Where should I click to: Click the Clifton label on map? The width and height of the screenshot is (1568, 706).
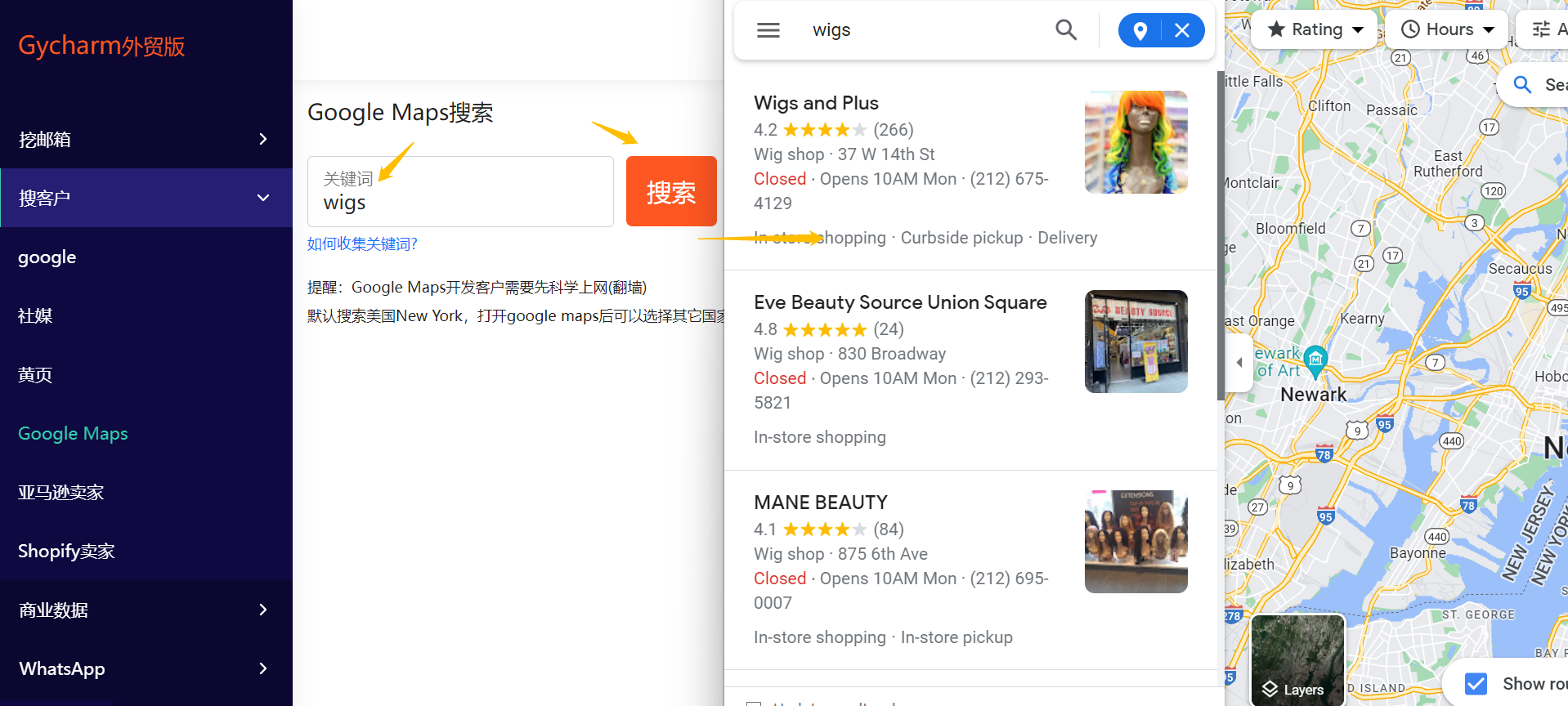[x=1329, y=106]
